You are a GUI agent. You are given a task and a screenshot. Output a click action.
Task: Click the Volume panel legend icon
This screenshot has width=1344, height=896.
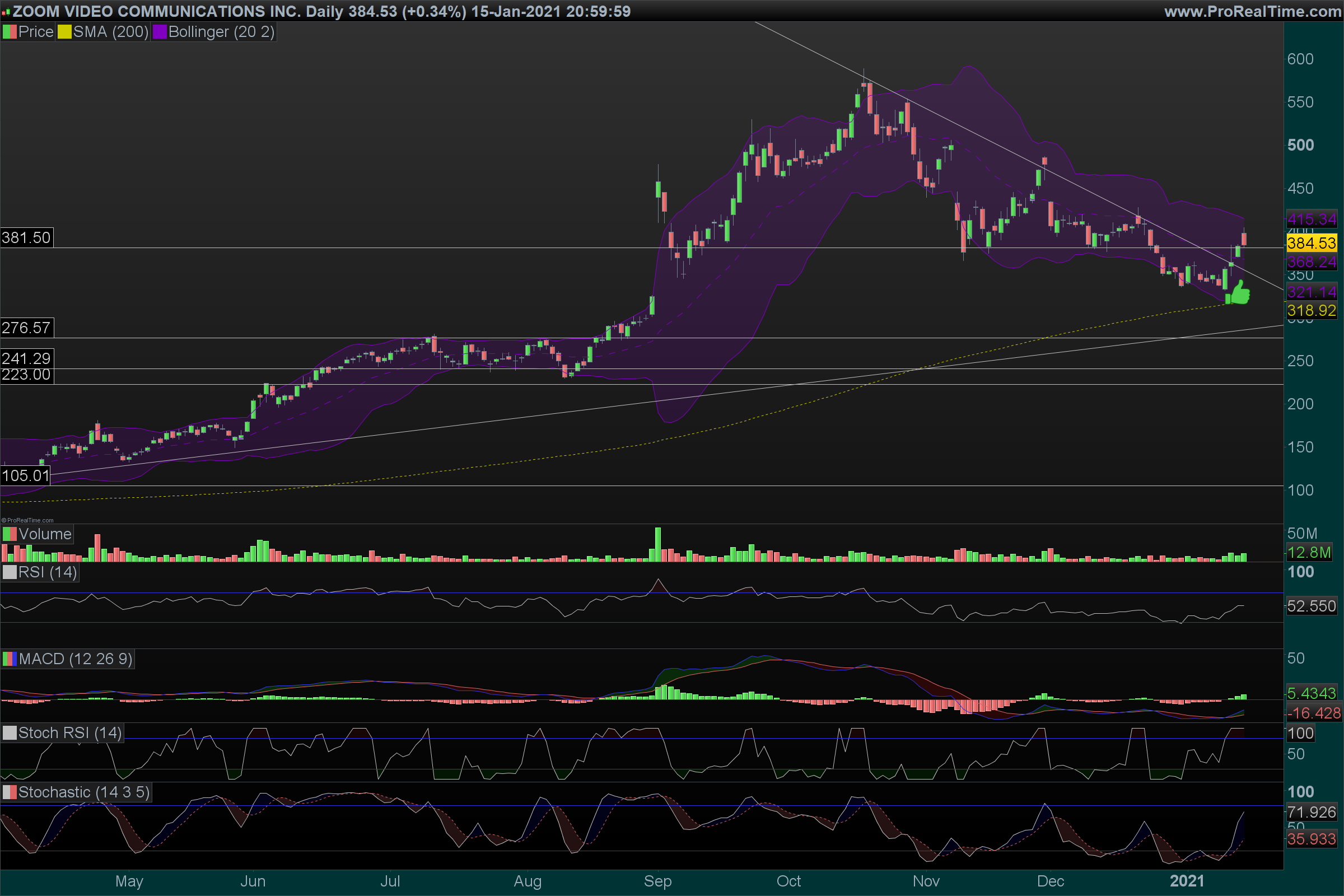click(10, 534)
